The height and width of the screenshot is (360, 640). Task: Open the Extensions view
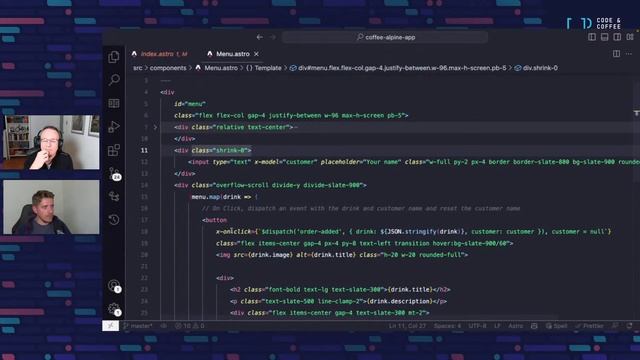(x=114, y=150)
